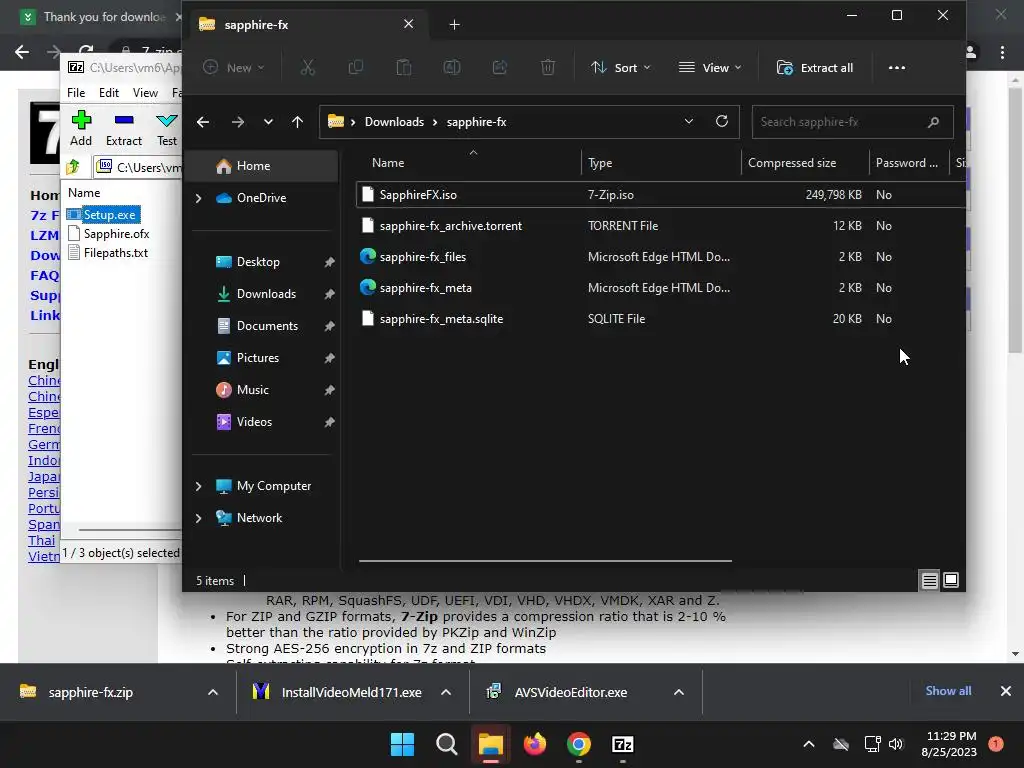This screenshot has width=1024, height=768.
Task: Click the Search sapphire-fx input field
Action: 852,121
